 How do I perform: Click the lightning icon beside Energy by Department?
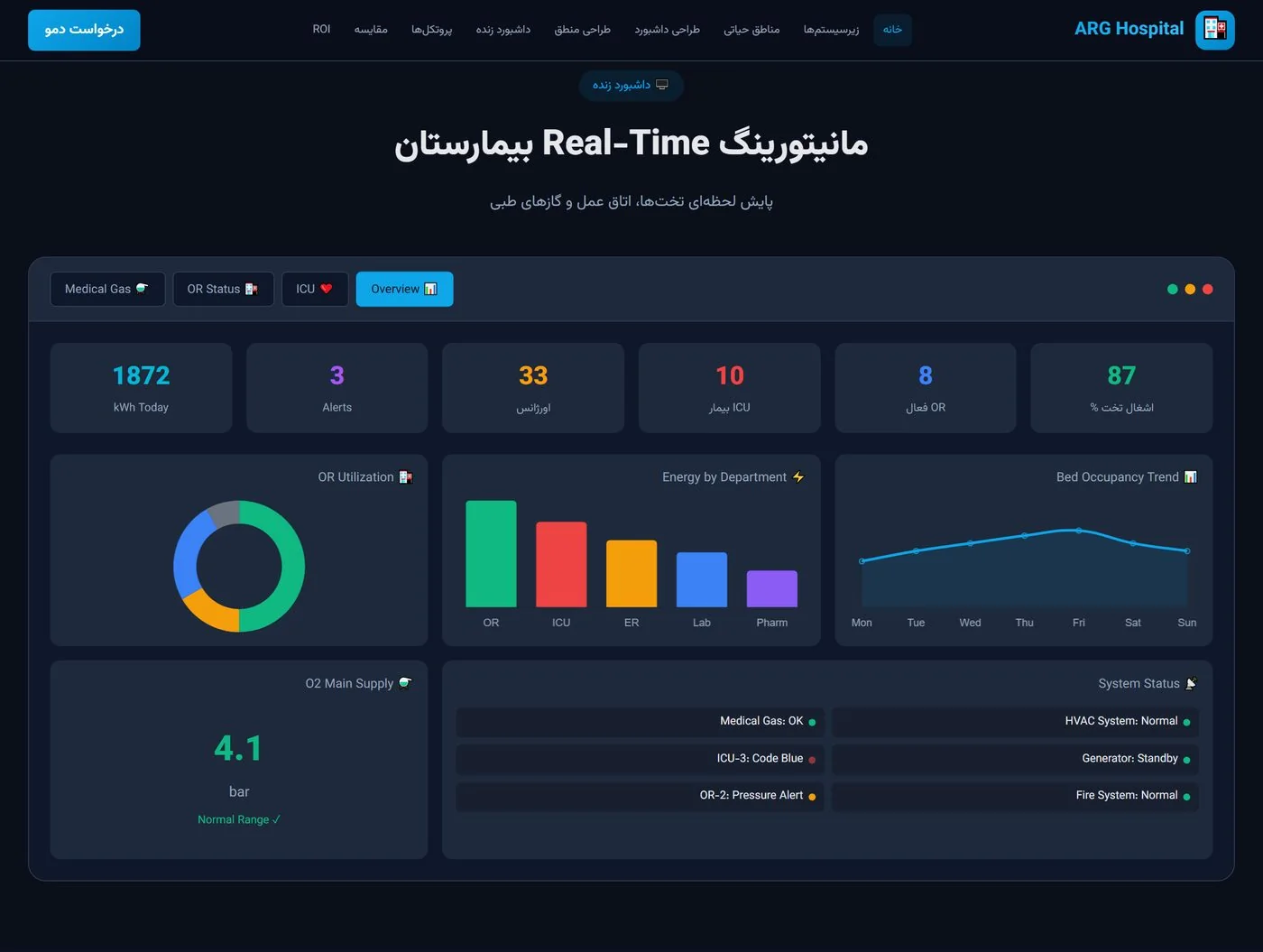click(798, 476)
